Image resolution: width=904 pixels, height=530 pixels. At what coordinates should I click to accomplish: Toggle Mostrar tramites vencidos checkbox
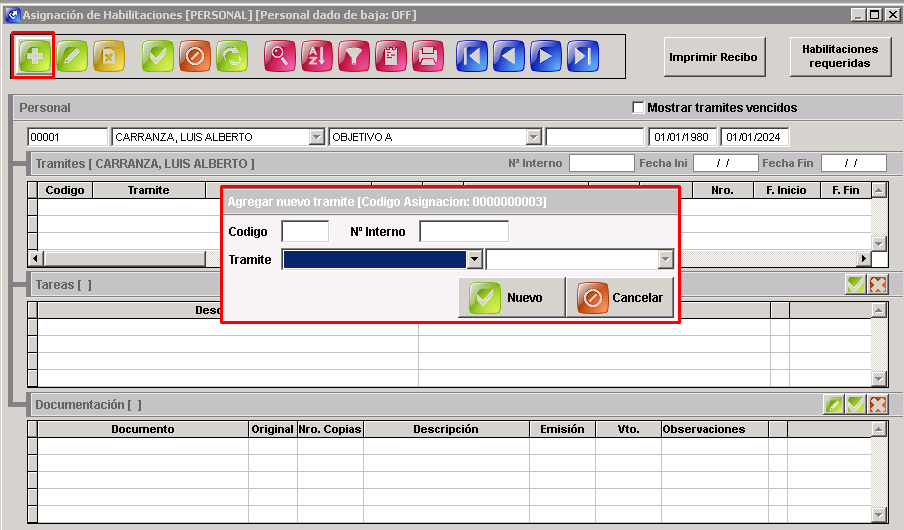click(x=638, y=107)
